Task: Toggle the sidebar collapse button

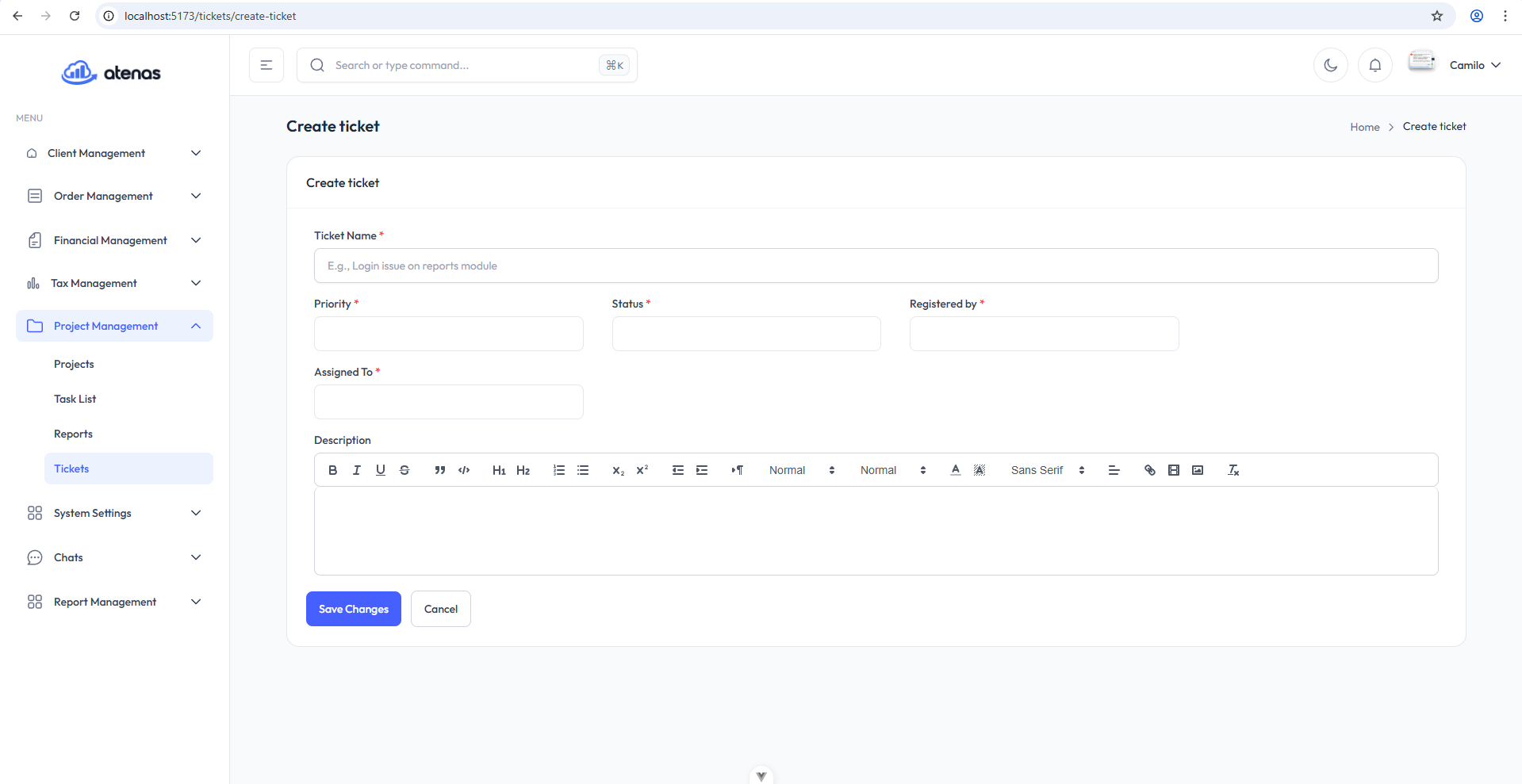Action: 266,65
